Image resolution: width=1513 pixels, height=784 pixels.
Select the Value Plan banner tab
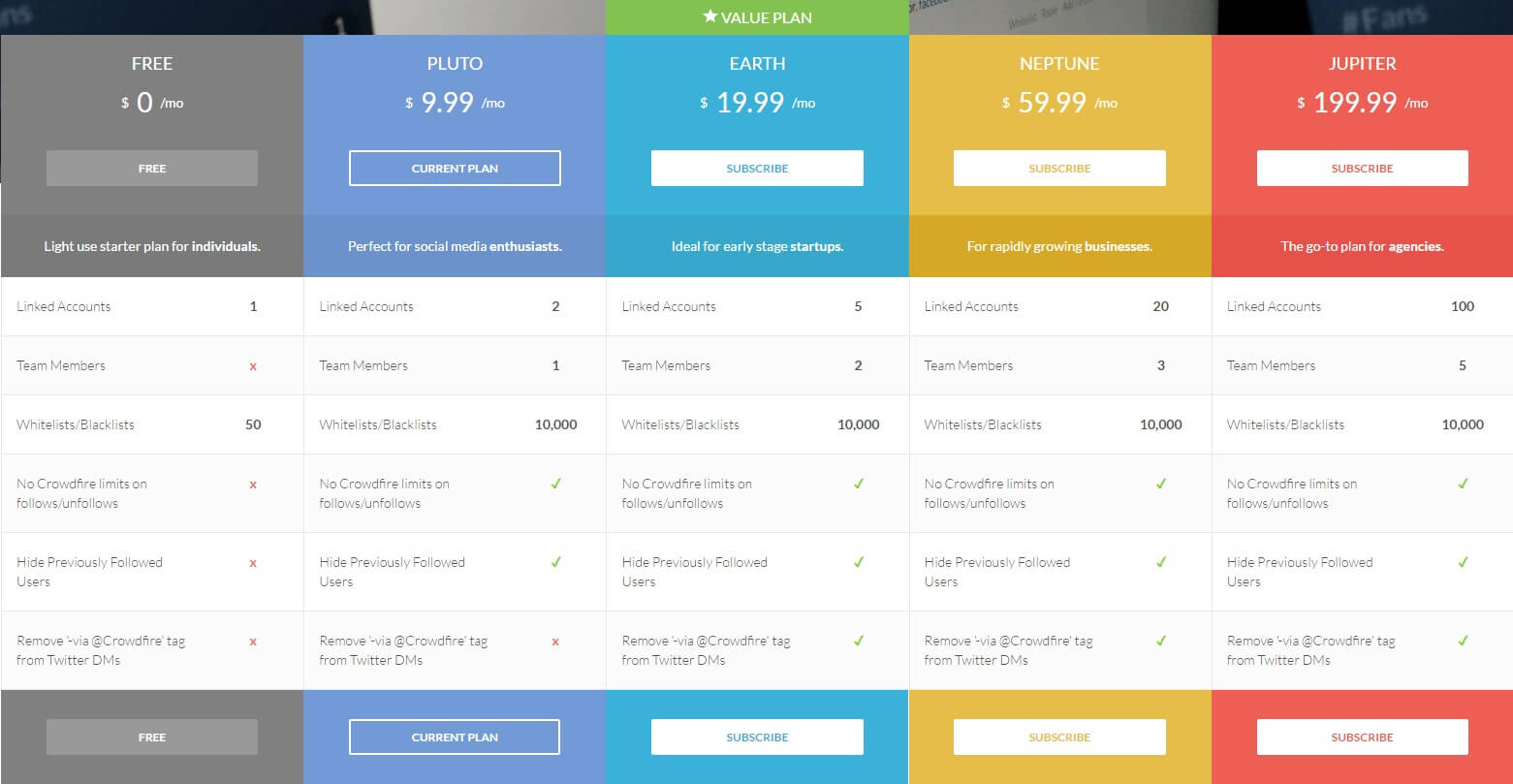click(x=757, y=17)
